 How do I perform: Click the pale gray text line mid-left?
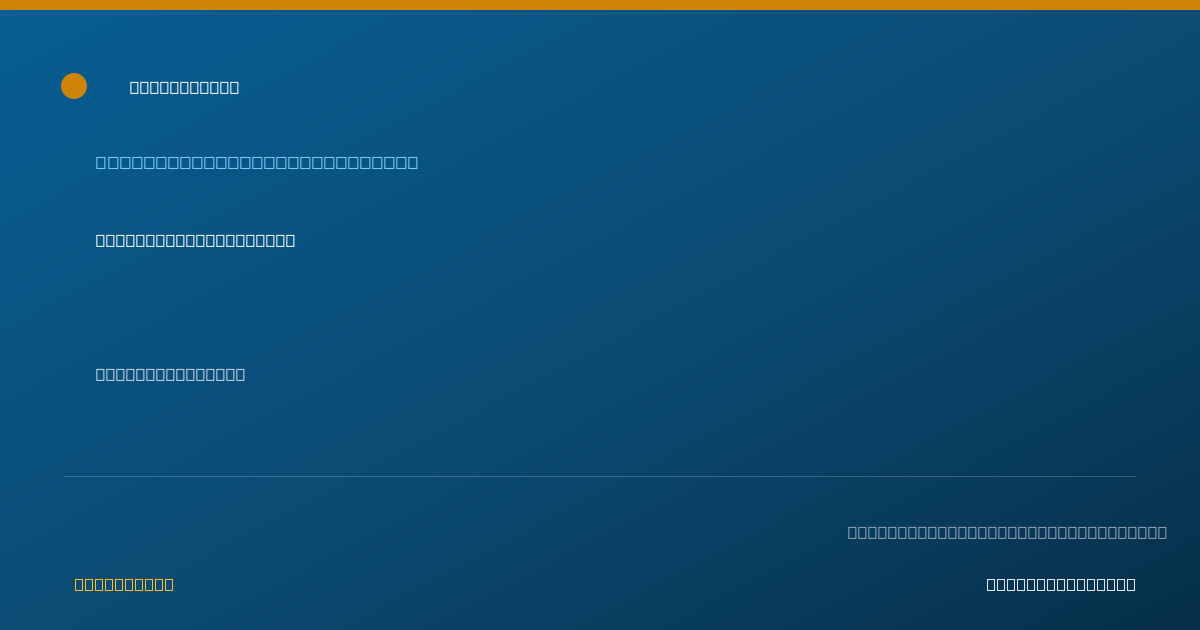170,374
